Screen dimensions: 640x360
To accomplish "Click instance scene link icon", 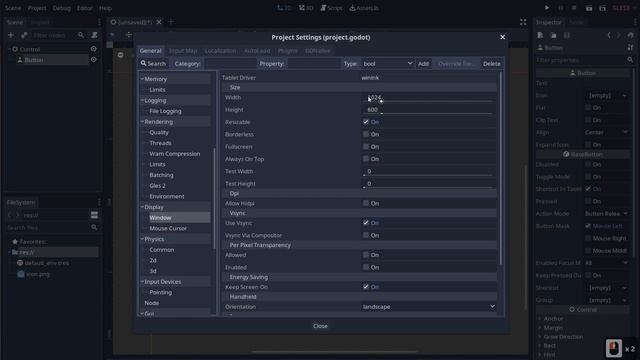I will click(24, 35).
